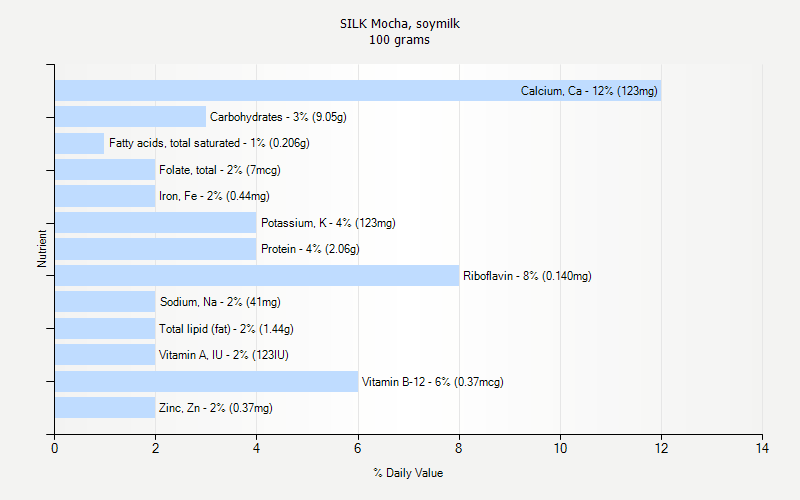Click the Sodium blue bar
This screenshot has height=500, width=800.
[x=105, y=302]
